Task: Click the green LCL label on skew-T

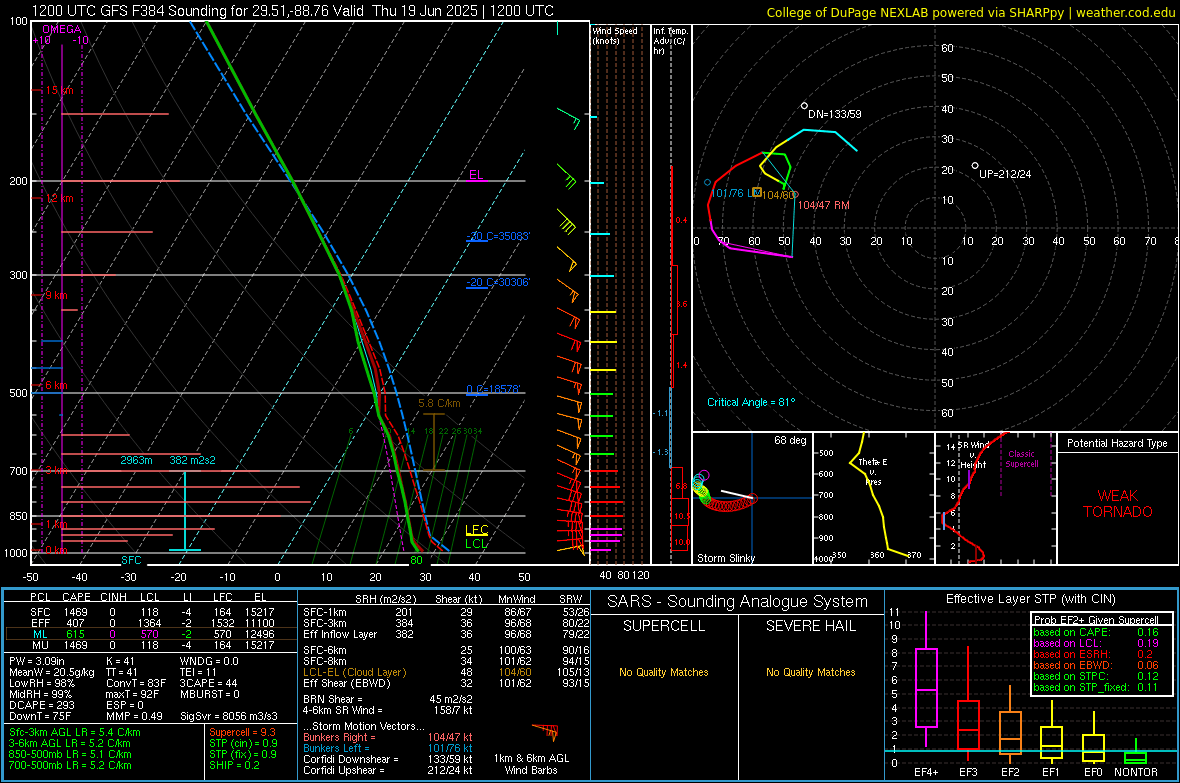Action: [x=476, y=544]
